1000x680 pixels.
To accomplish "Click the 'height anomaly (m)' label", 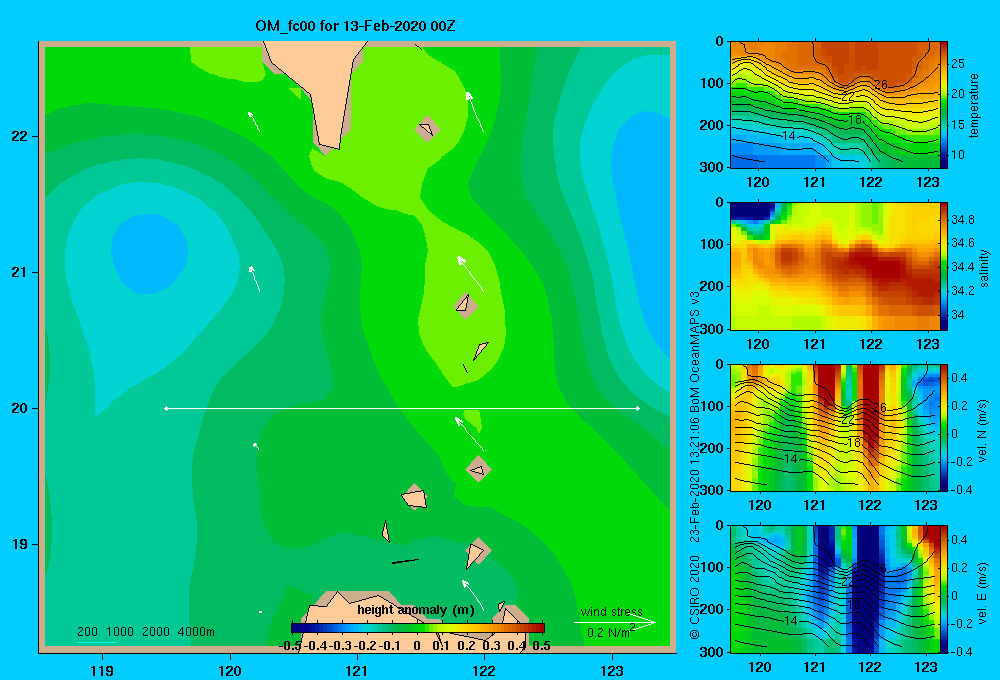I will (x=416, y=610).
